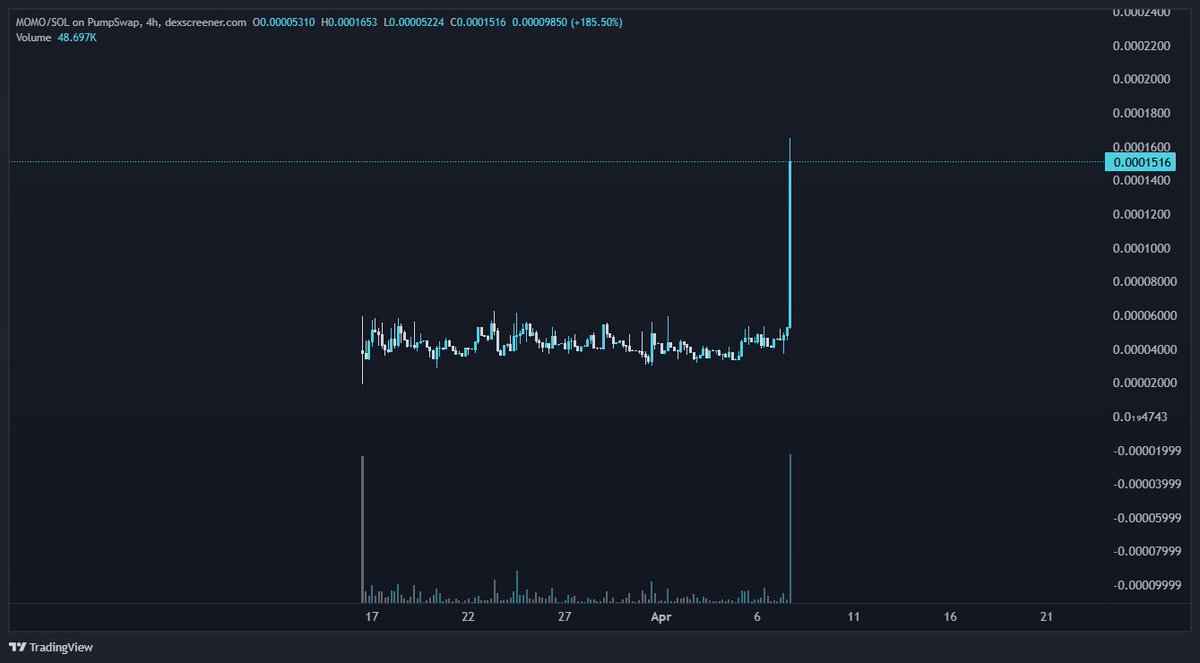Screen dimensions: 1200x663
Task: Click the 0.00008000 price axis label
Action: [1143, 282]
